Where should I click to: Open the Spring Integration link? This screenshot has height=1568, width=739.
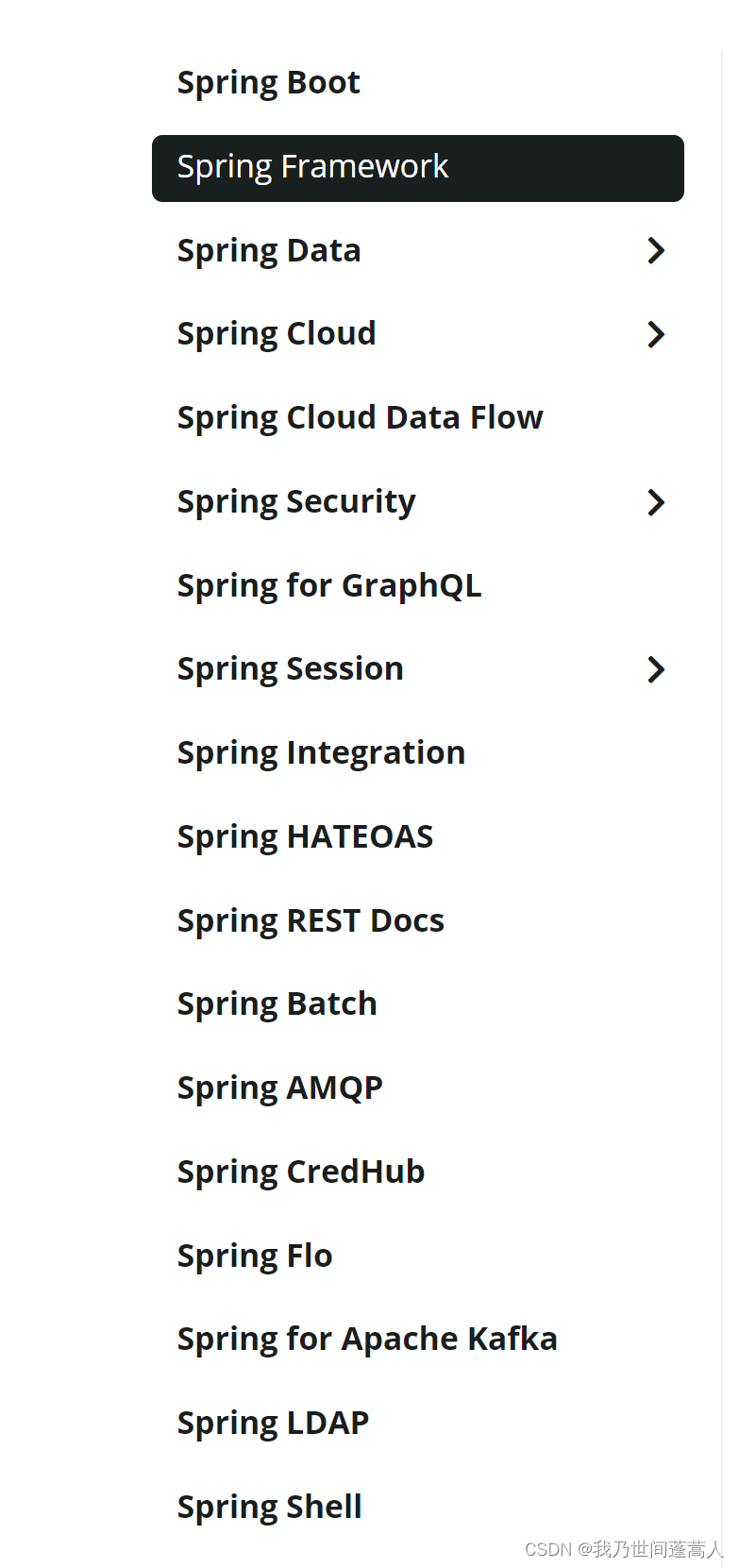click(x=321, y=752)
